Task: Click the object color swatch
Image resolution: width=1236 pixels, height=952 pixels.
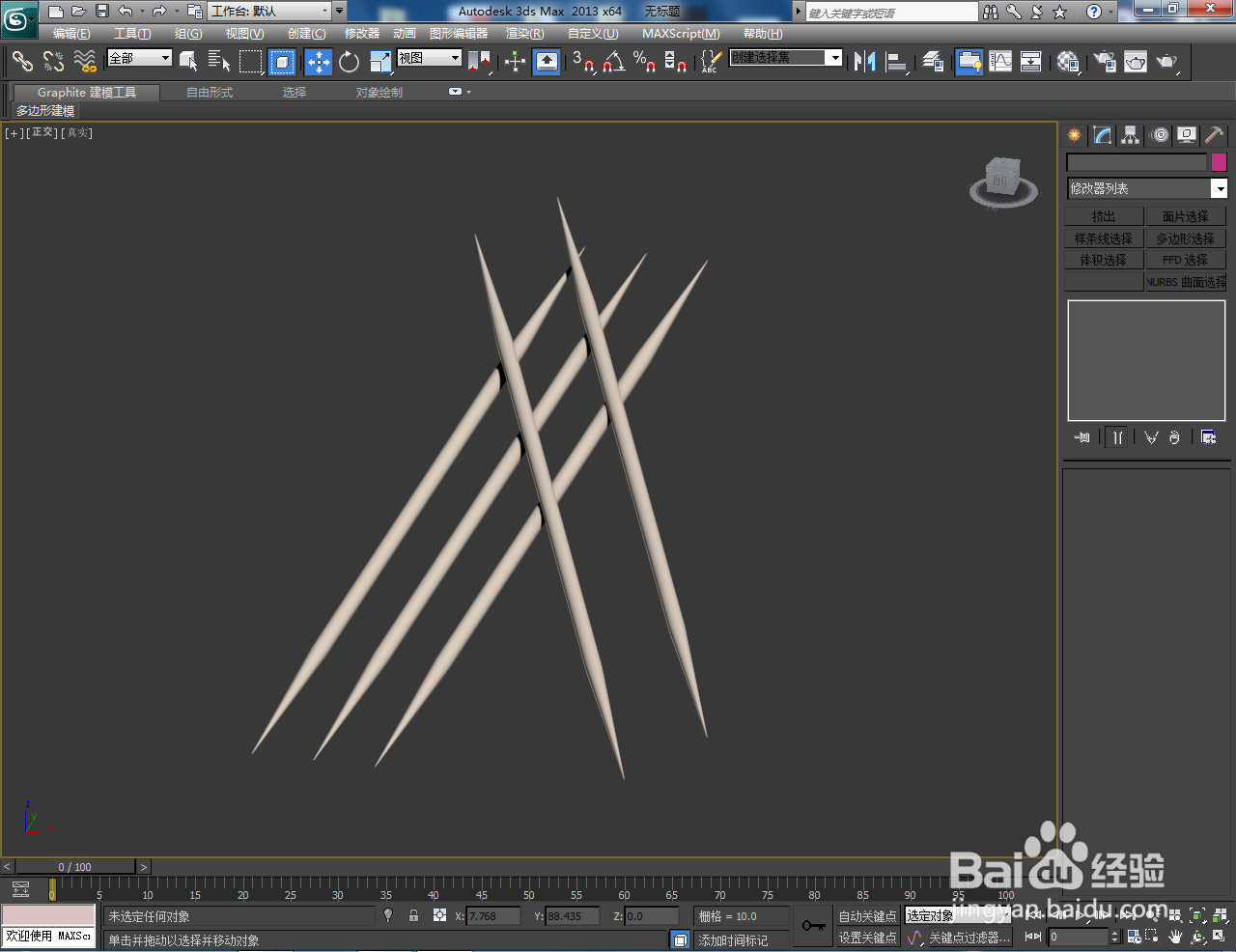Action: [x=1219, y=161]
